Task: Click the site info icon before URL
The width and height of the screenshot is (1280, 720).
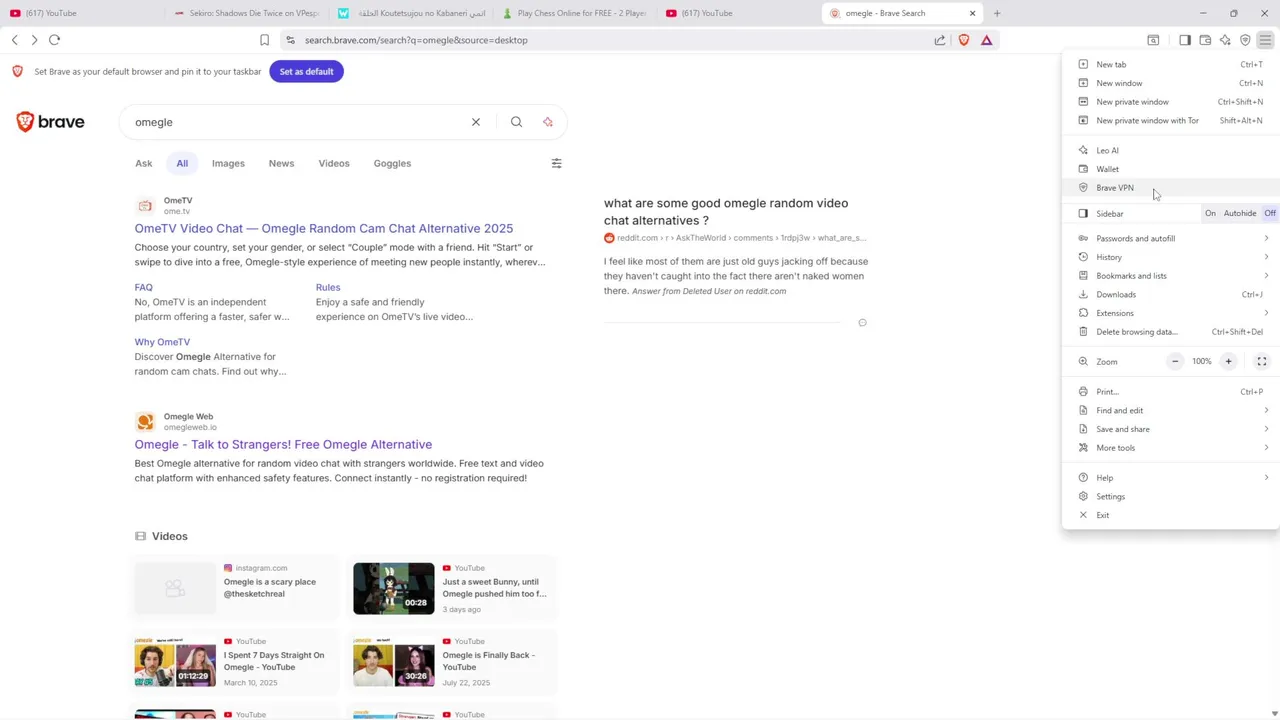Action: 290,40
